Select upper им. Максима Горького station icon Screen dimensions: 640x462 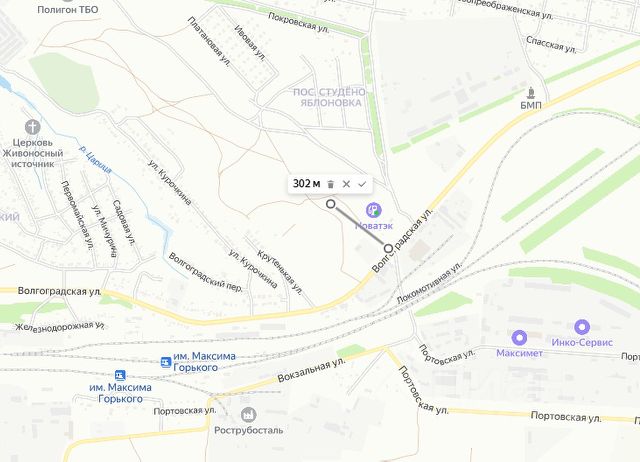165,362
